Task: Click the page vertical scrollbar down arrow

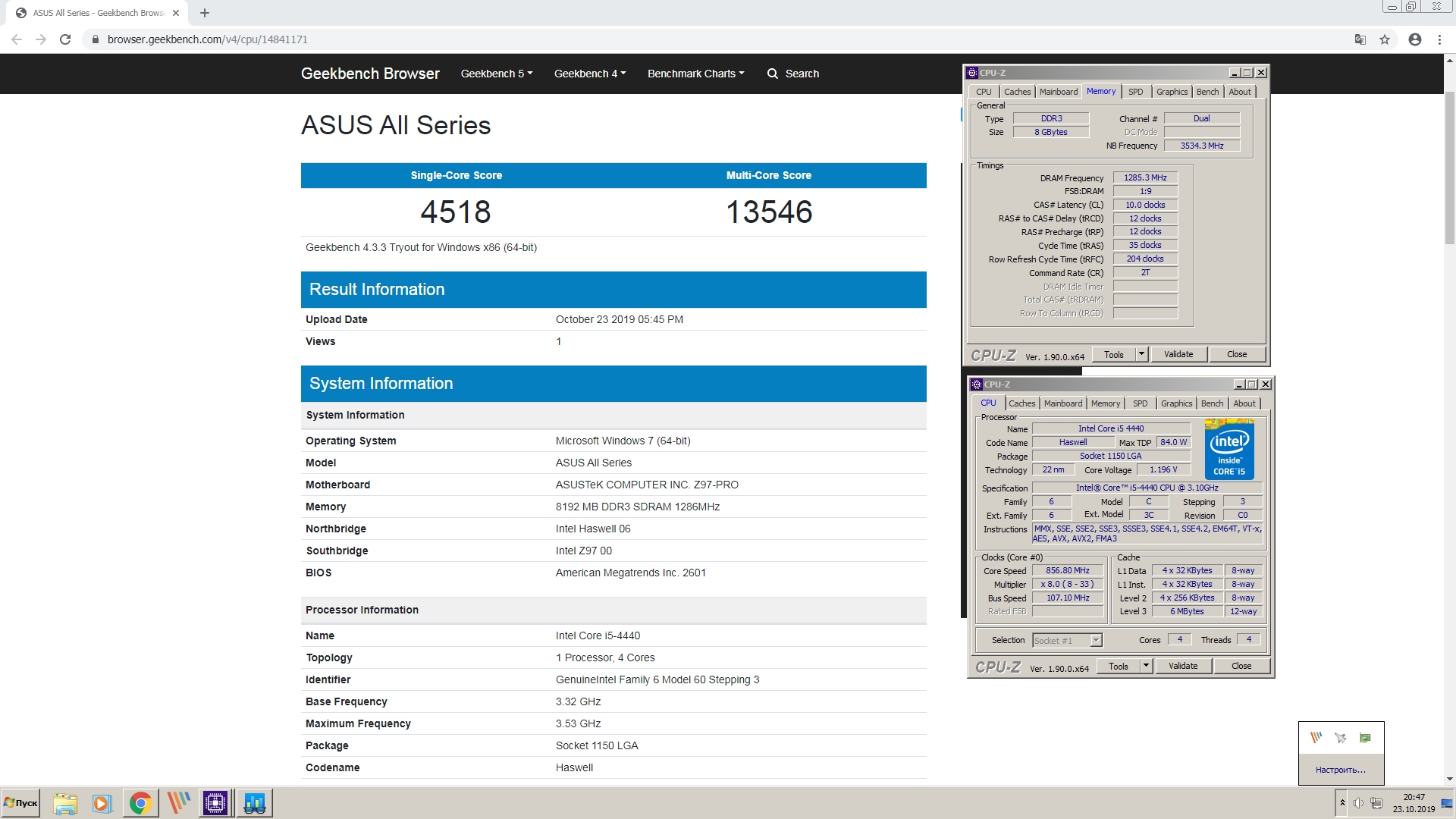Action: tap(1450, 779)
